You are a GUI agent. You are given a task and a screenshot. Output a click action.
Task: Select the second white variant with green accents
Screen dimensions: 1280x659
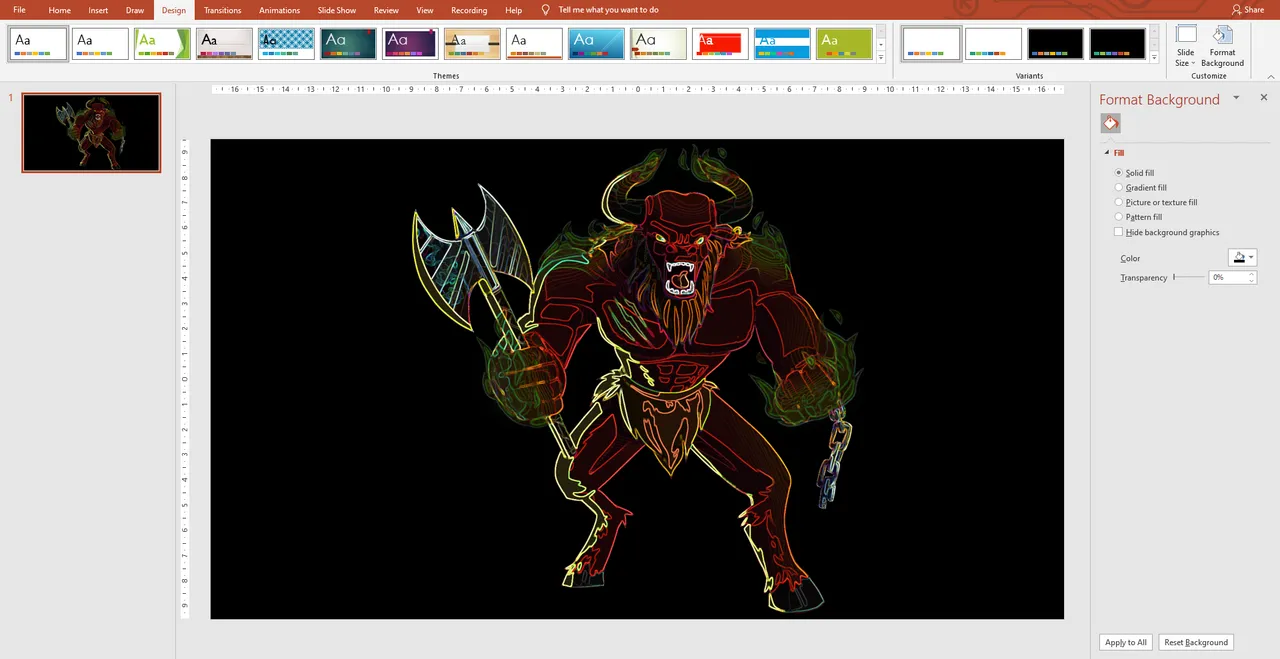click(993, 43)
